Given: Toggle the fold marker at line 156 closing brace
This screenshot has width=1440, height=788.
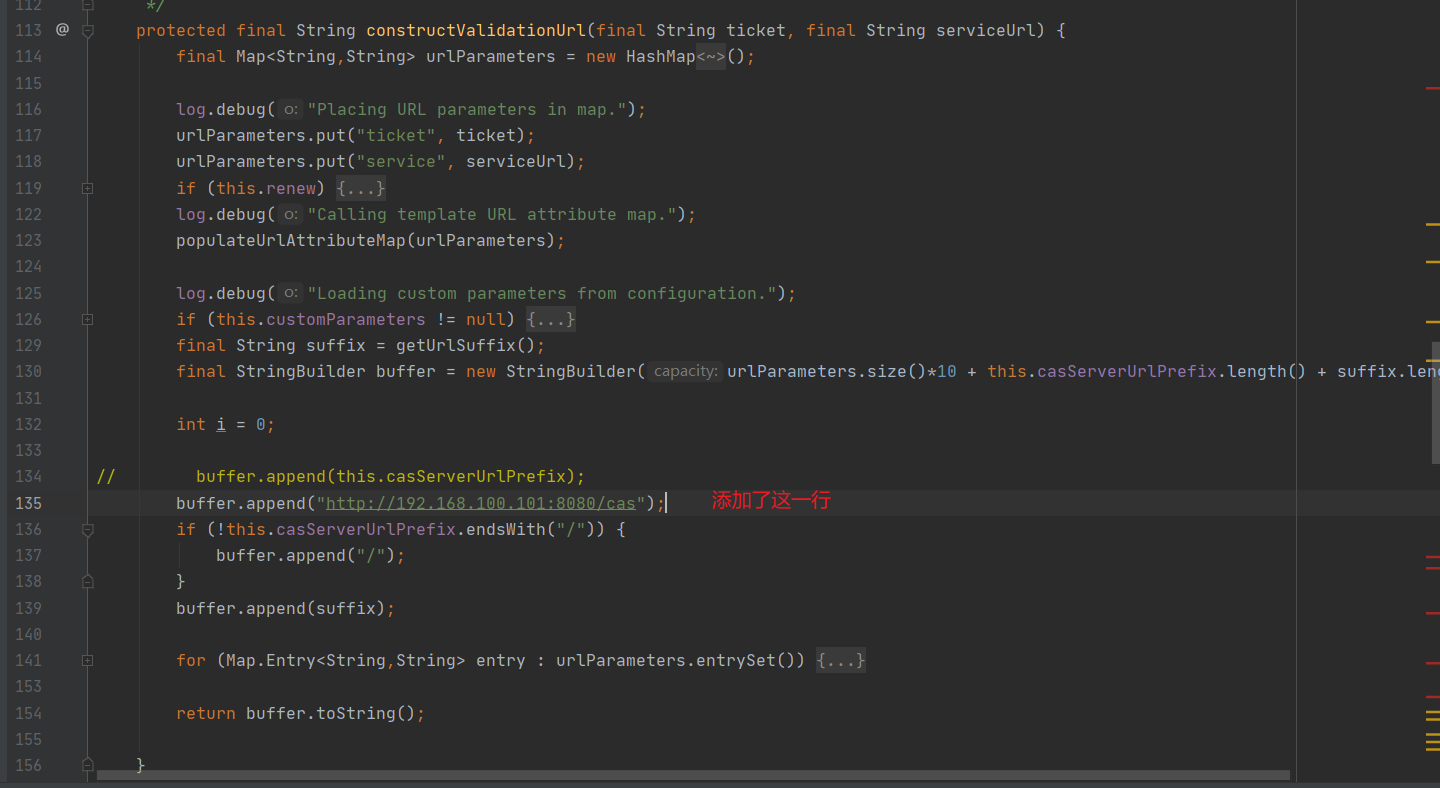Looking at the screenshot, I should (87, 765).
